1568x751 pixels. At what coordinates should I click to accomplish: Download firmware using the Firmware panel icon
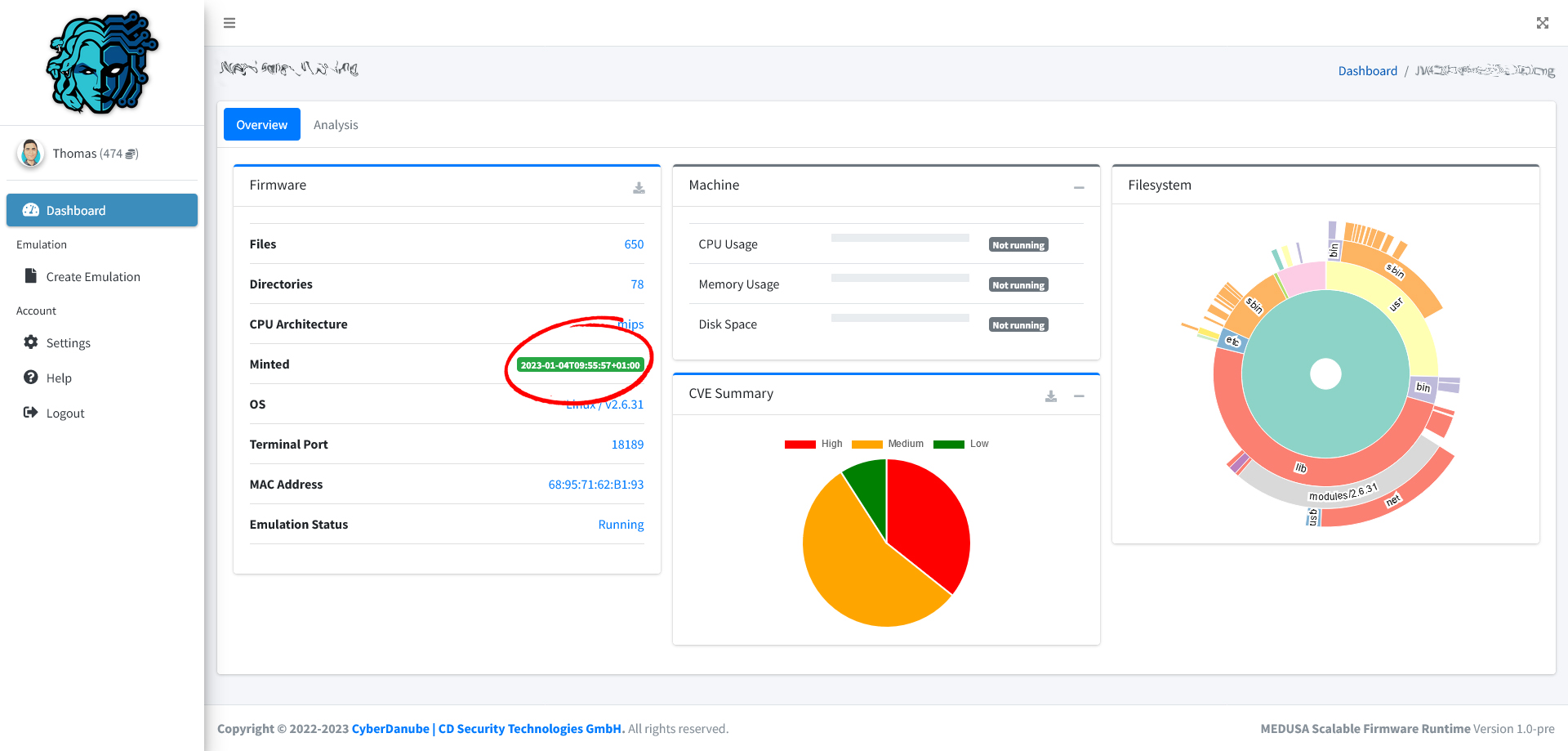[639, 188]
